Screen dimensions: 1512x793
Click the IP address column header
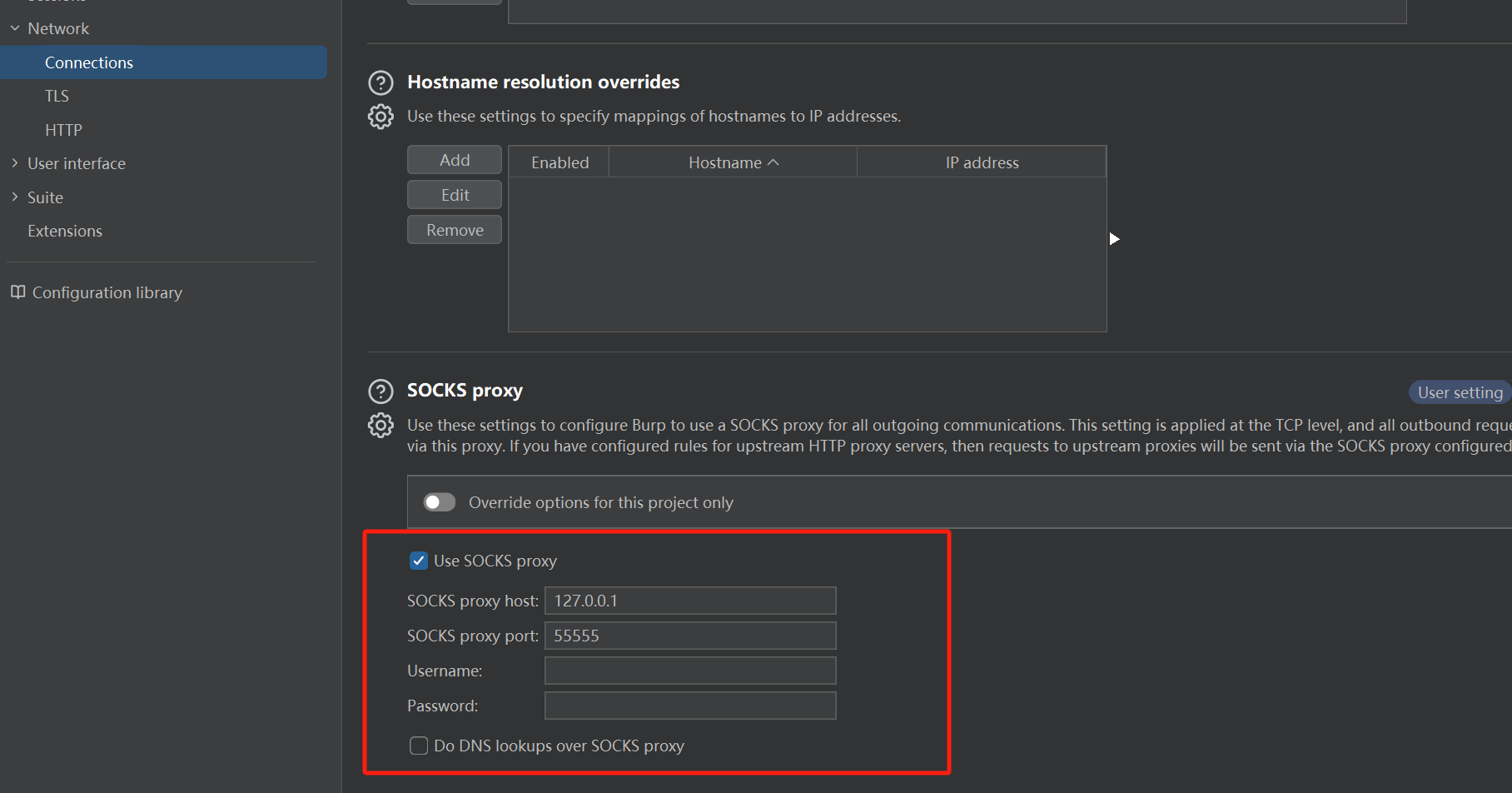click(982, 162)
